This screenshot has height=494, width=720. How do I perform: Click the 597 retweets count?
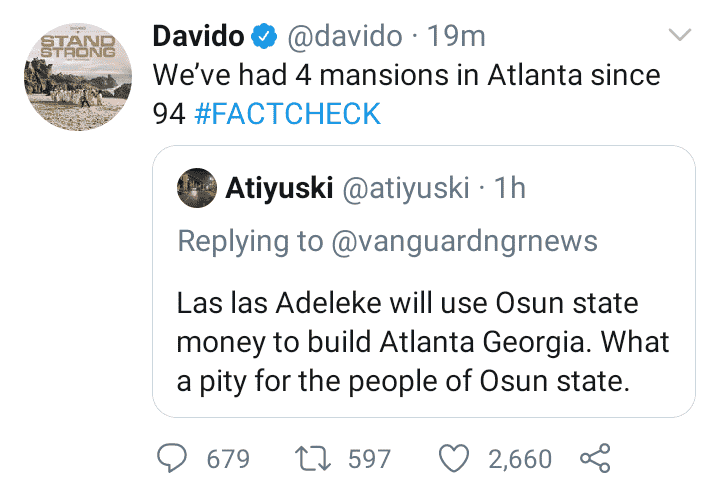367,459
